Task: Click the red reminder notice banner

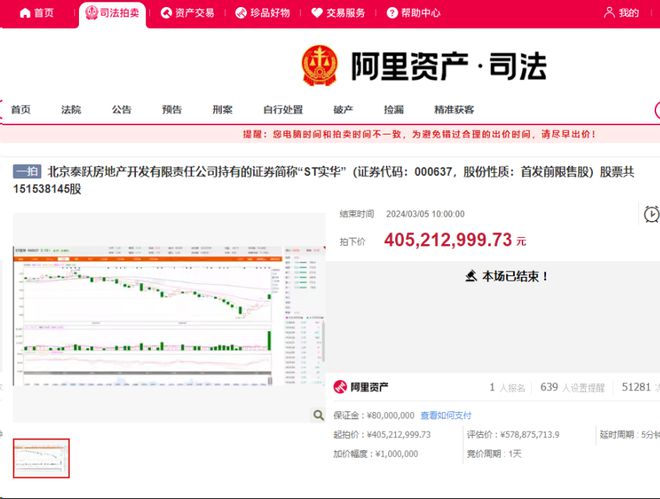Action: [x=330, y=135]
